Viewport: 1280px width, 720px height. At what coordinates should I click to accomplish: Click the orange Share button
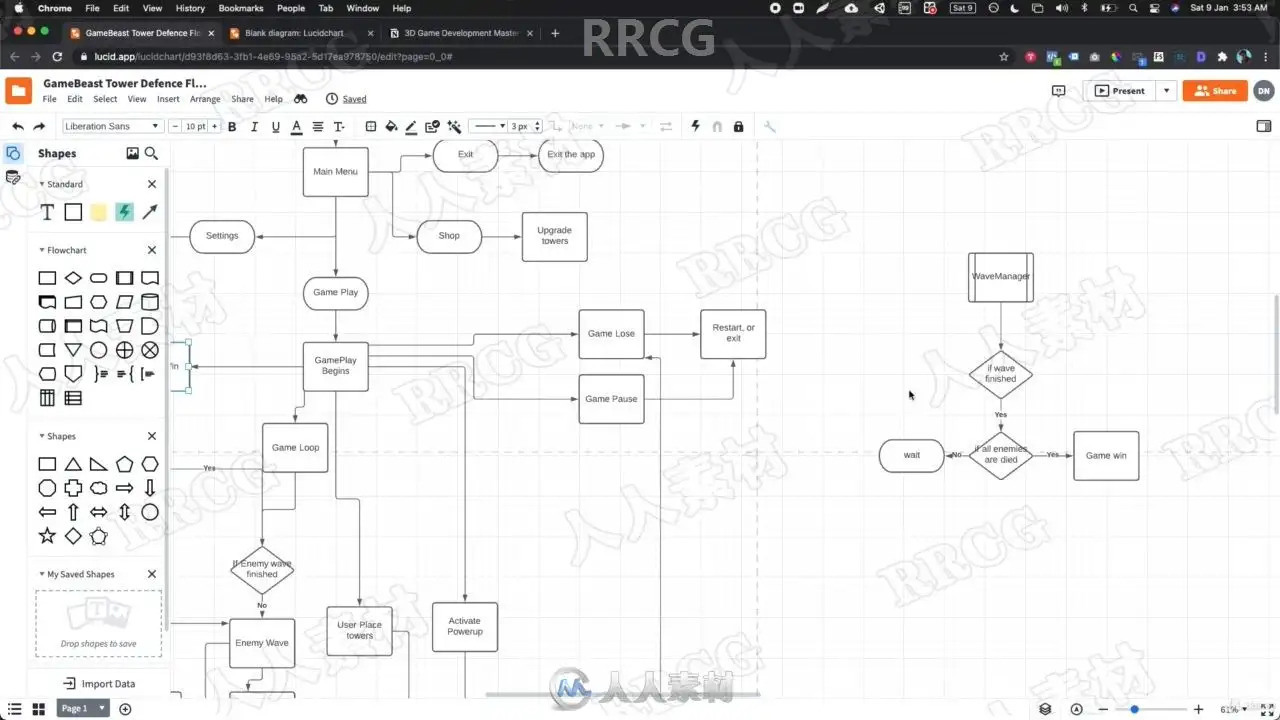(x=1215, y=91)
